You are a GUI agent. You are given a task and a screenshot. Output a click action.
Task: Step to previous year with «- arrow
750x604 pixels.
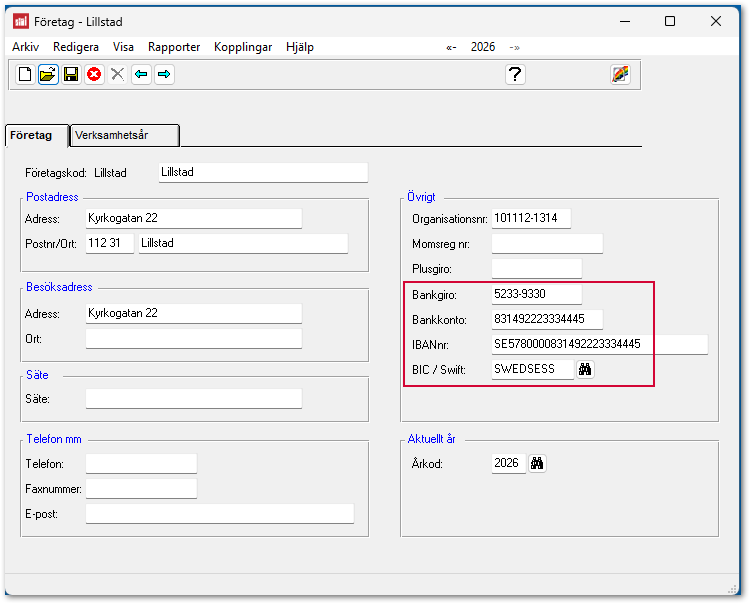coord(452,47)
